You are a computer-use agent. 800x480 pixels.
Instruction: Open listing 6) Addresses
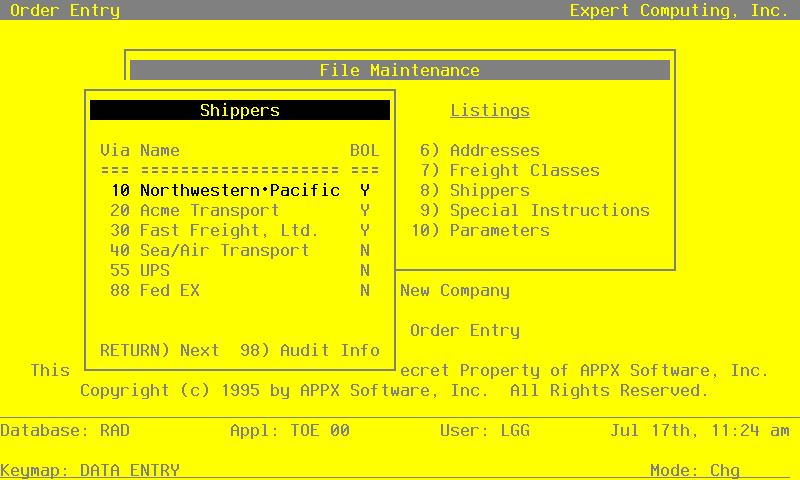click(x=480, y=150)
